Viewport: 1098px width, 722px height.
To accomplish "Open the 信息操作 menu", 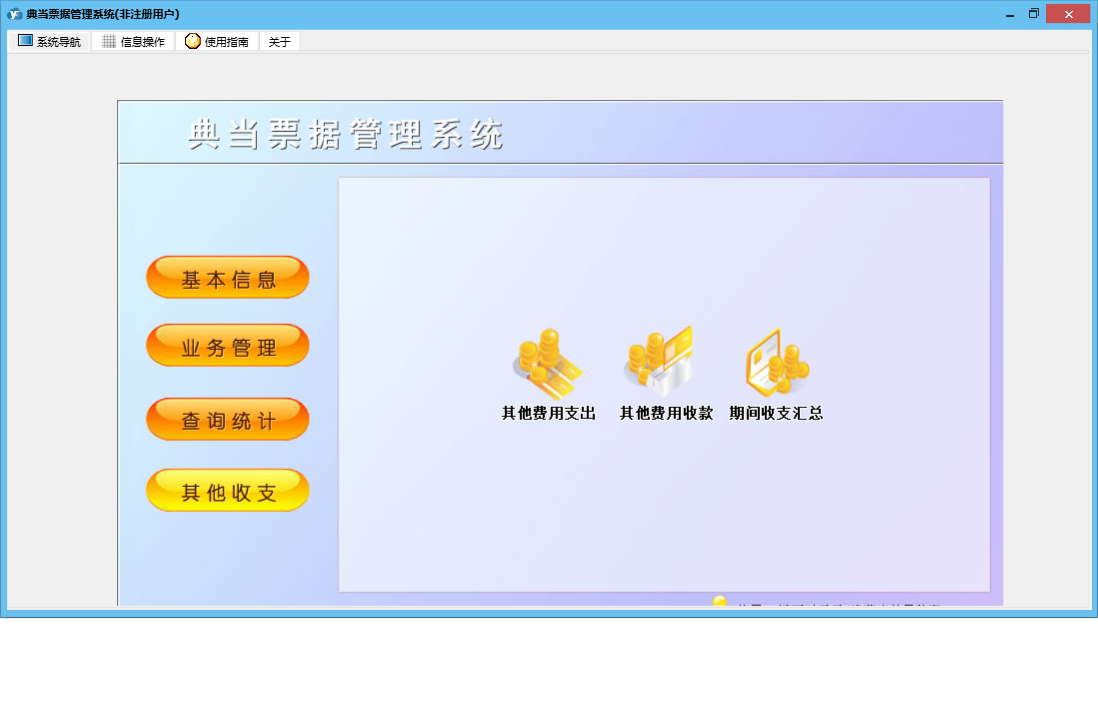I will pyautogui.click(x=133, y=41).
